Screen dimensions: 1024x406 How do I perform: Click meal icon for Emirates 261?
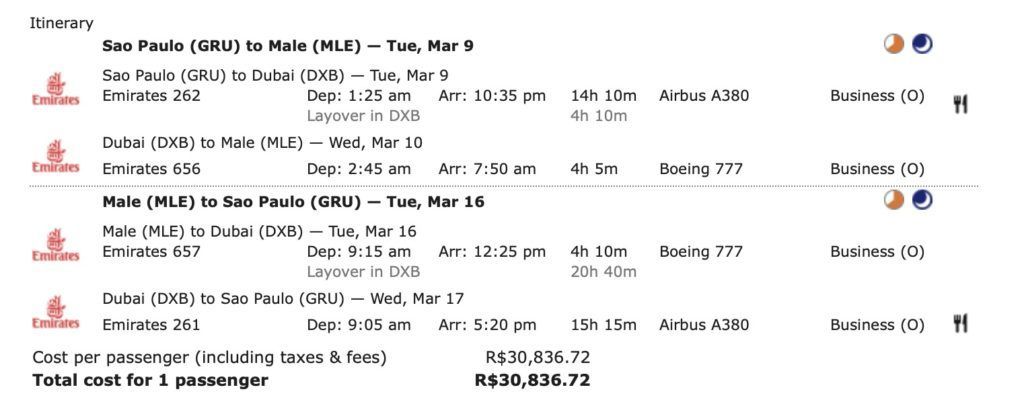click(959, 323)
